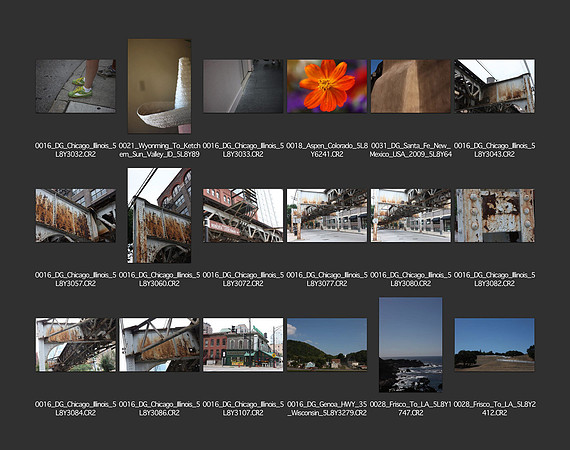Open green hillside Wisconsin thumbnail
This screenshot has height=450, width=570.
(x=327, y=345)
